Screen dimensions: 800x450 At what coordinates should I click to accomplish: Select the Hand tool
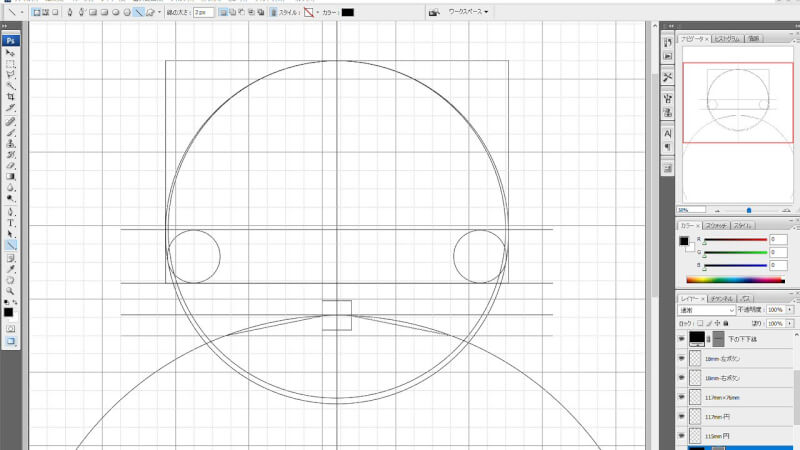(10, 281)
